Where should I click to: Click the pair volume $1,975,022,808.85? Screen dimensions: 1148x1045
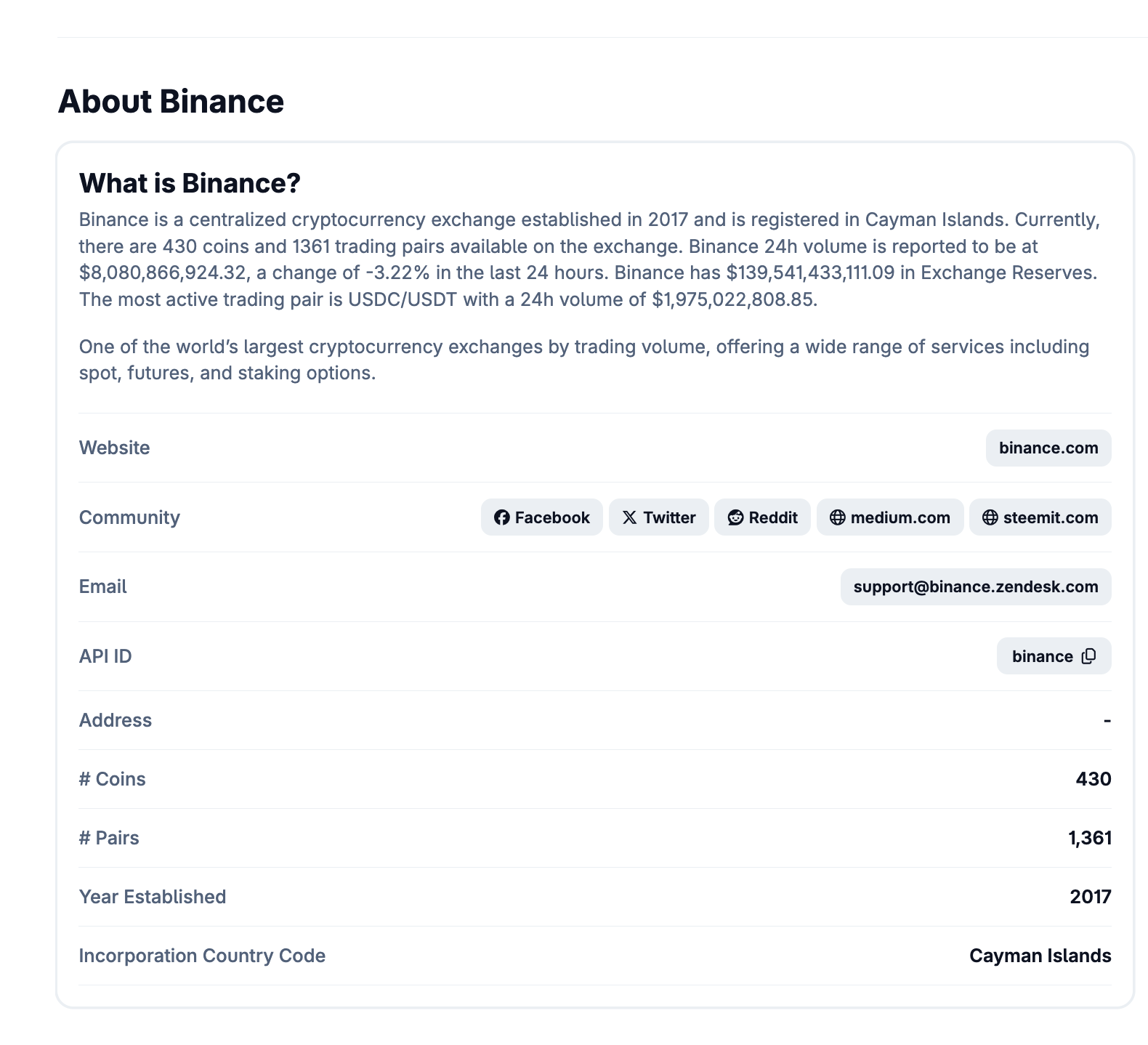(x=733, y=299)
